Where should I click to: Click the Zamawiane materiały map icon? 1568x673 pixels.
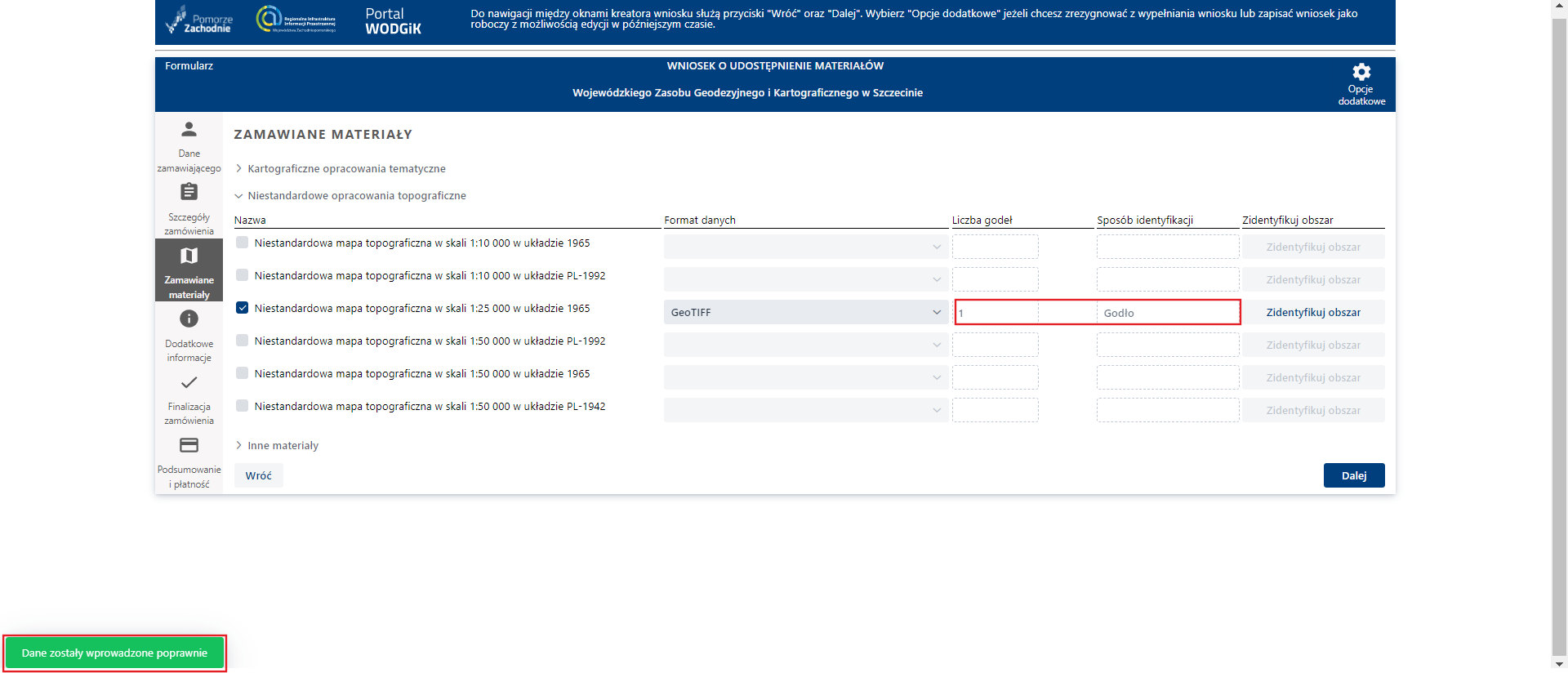point(189,256)
